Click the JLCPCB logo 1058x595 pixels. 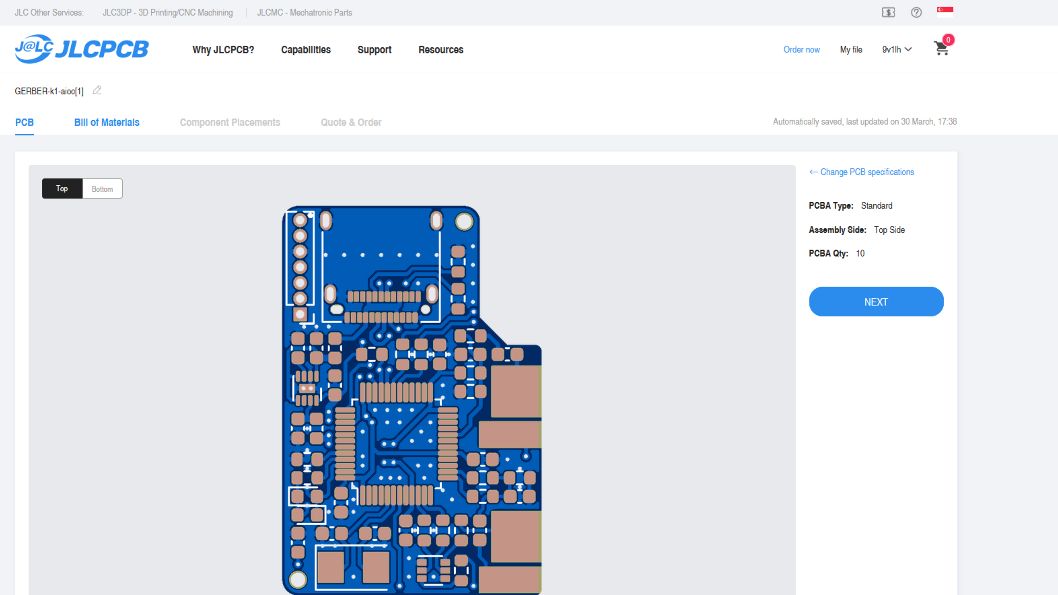pyautogui.click(x=81, y=49)
